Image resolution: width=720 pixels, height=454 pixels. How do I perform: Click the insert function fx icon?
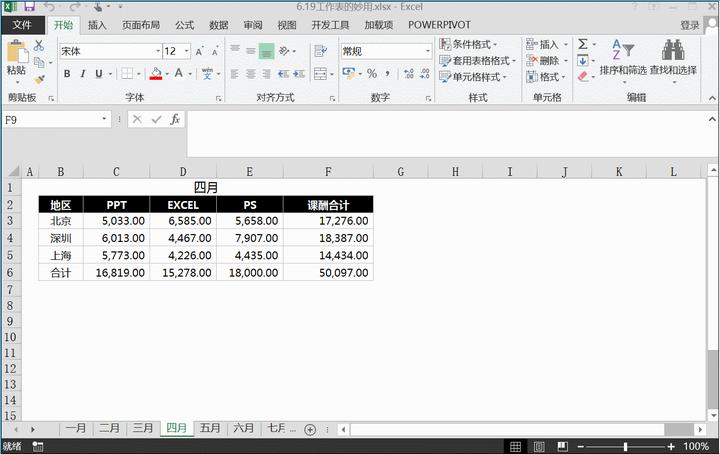coord(175,119)
